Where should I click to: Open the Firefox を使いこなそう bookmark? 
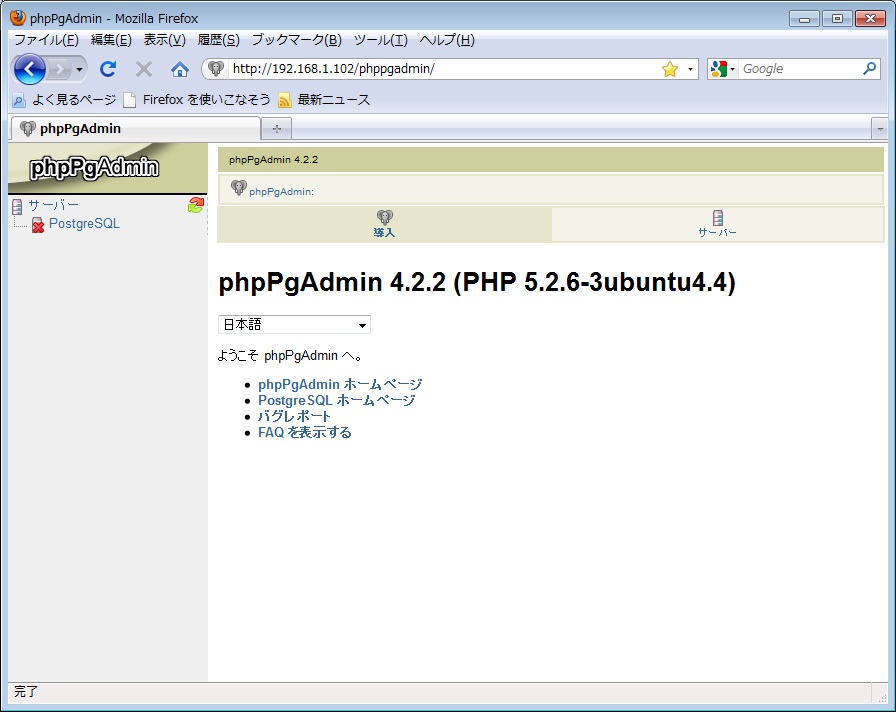point(197,100)
